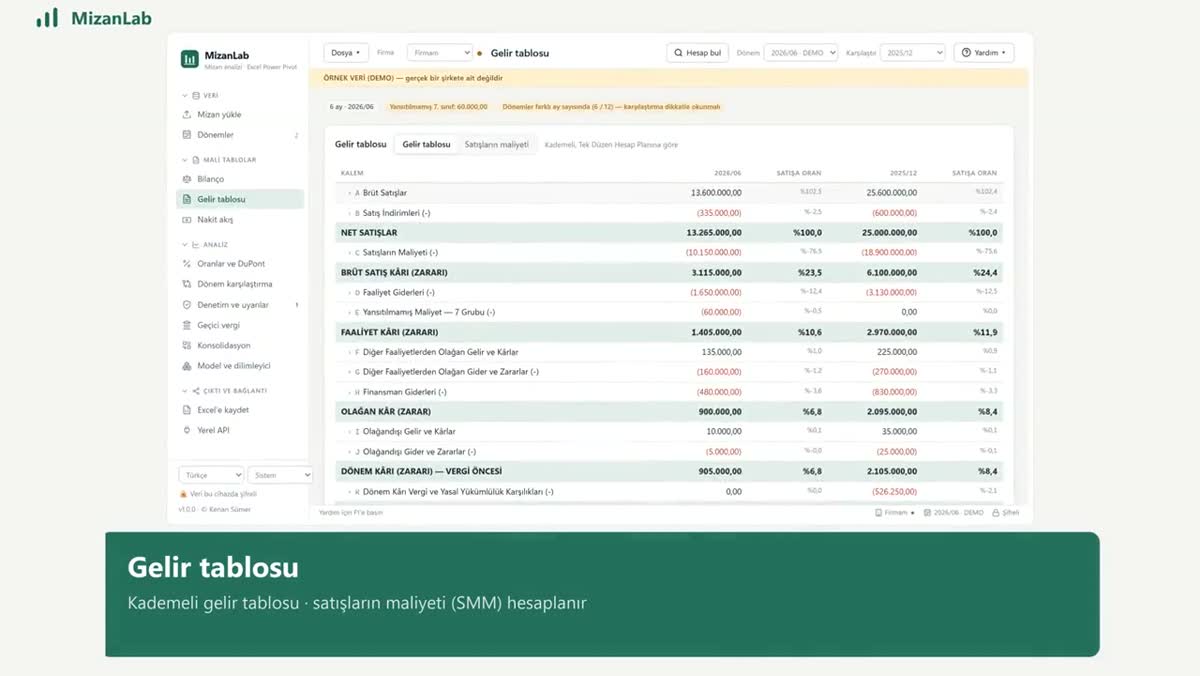Click the Firmam status bar entry
Screen dimensions: 1200x676
click(x=895, y=512)
